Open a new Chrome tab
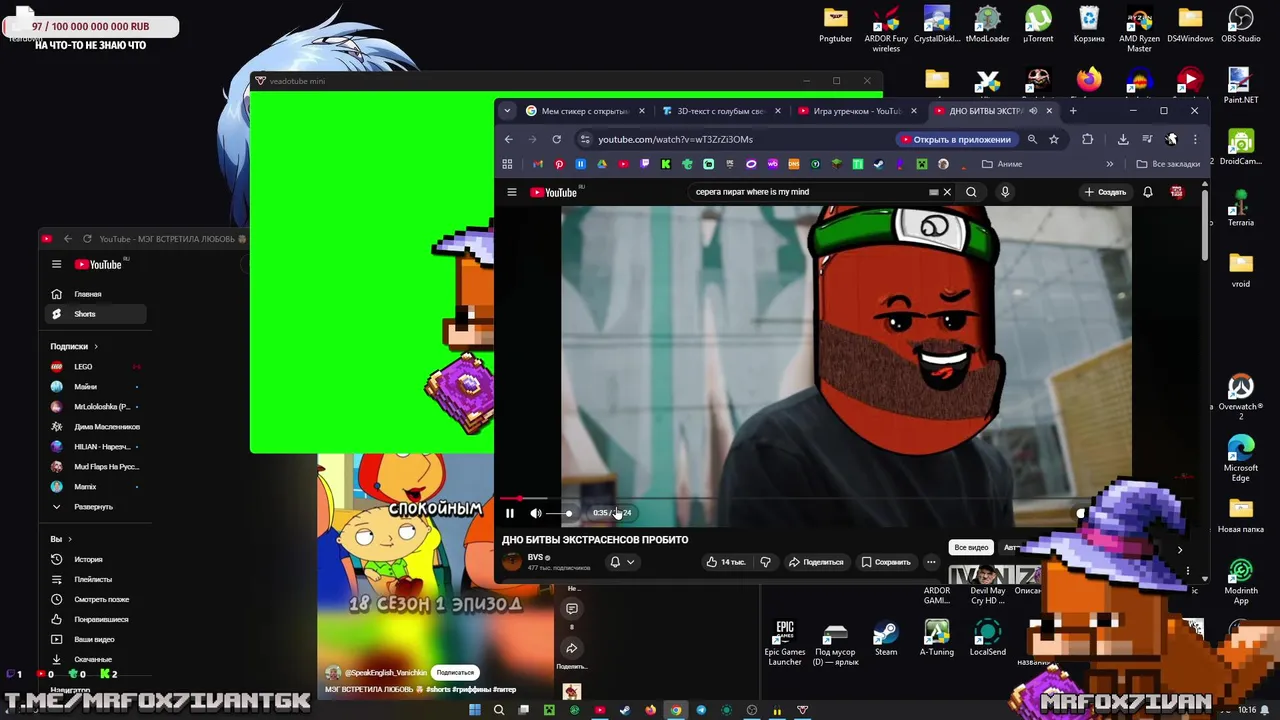Viewport: 1280px width, 720px height. pos(1073,111)
